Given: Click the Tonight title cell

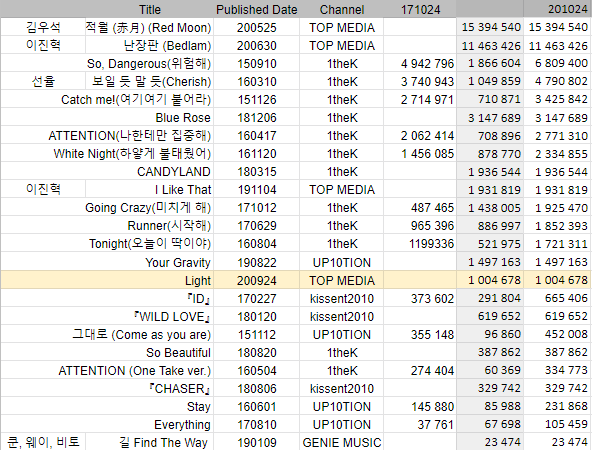Looking at the screenshot, I should click(x=107, y=243).
